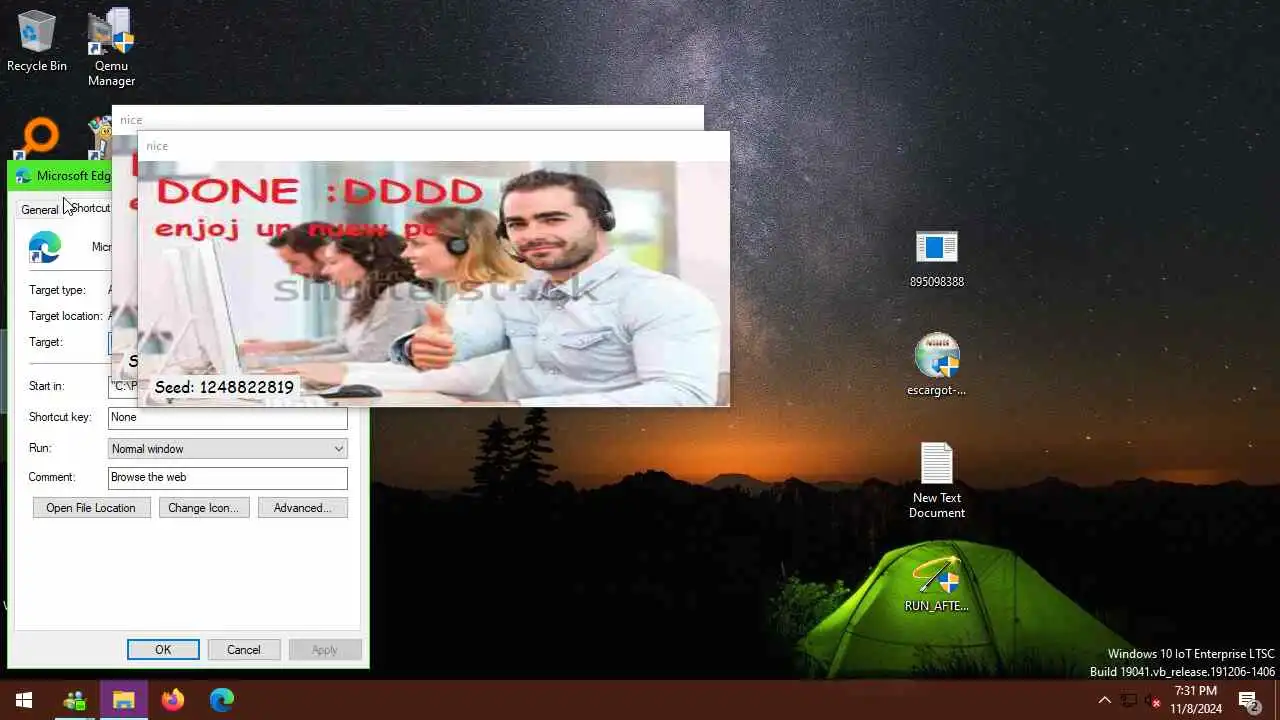Click the Target type label
This screenshot has height=720, width=1280.
(57, 290)
